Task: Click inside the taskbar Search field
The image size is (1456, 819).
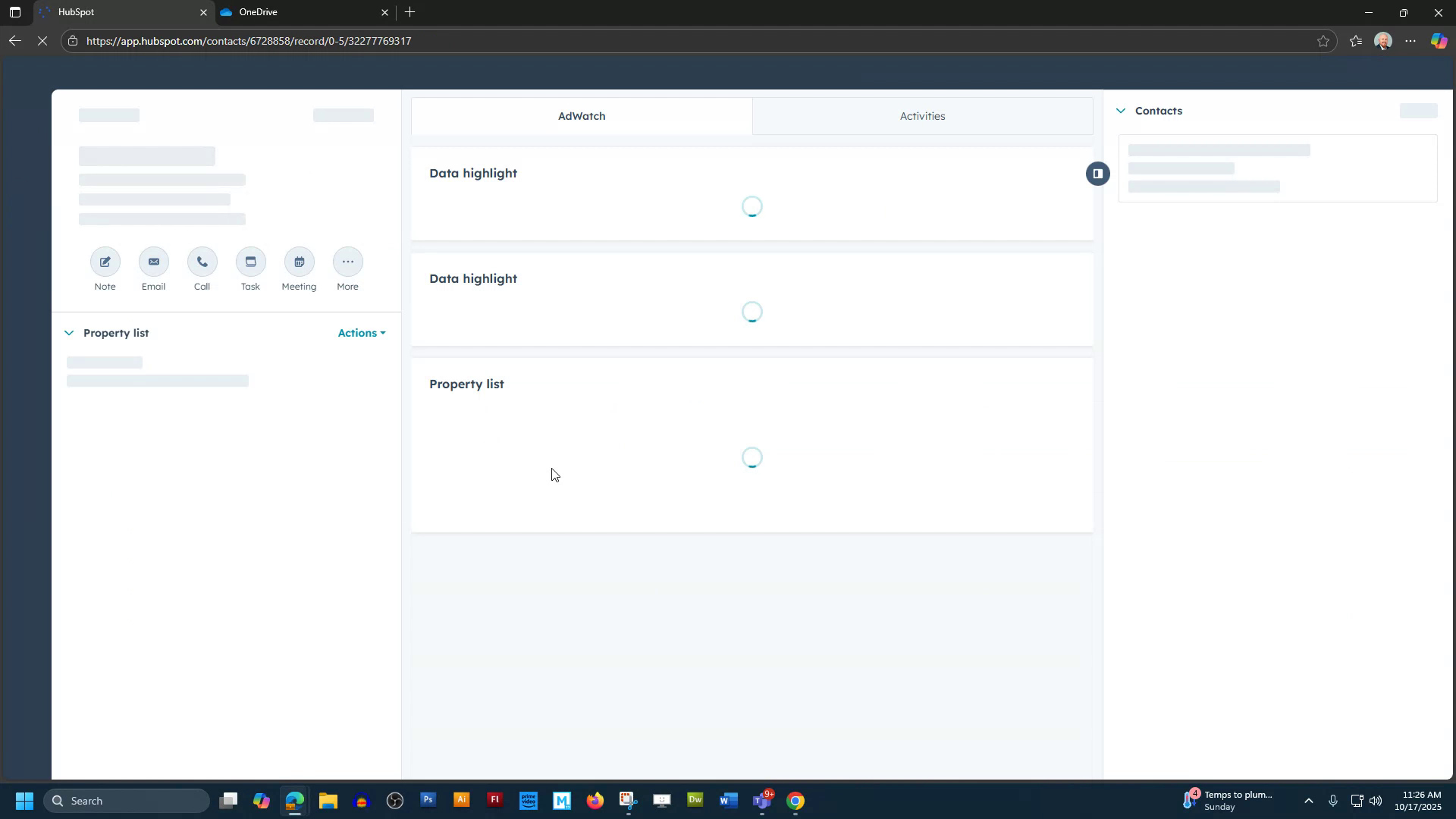Action: [x=127, y=800]
